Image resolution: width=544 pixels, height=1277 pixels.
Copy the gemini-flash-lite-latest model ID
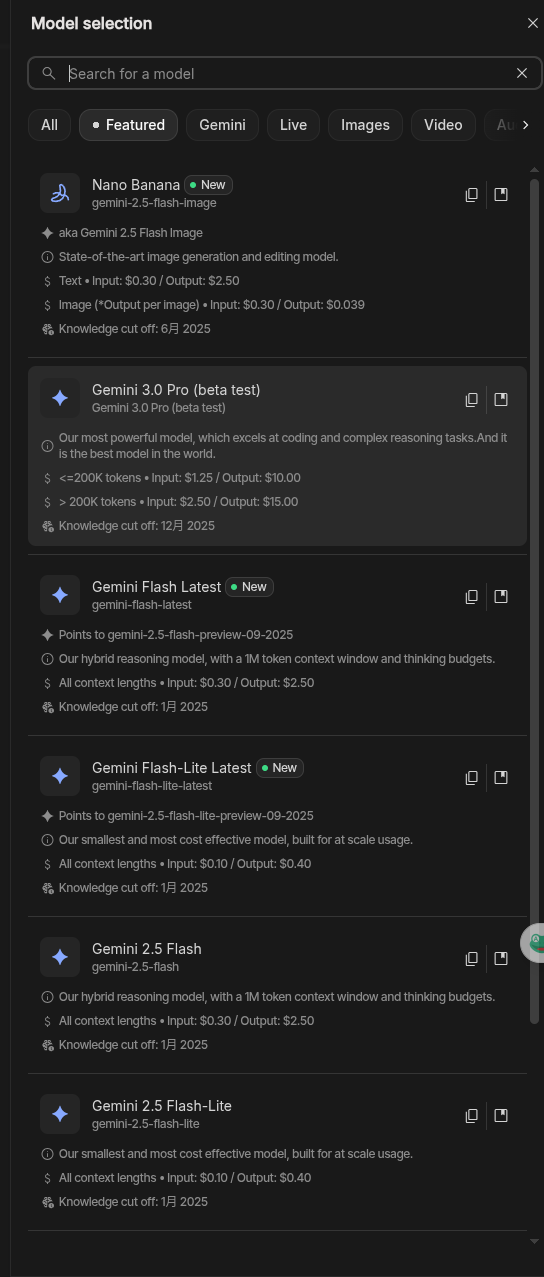[x=471, y=778]
